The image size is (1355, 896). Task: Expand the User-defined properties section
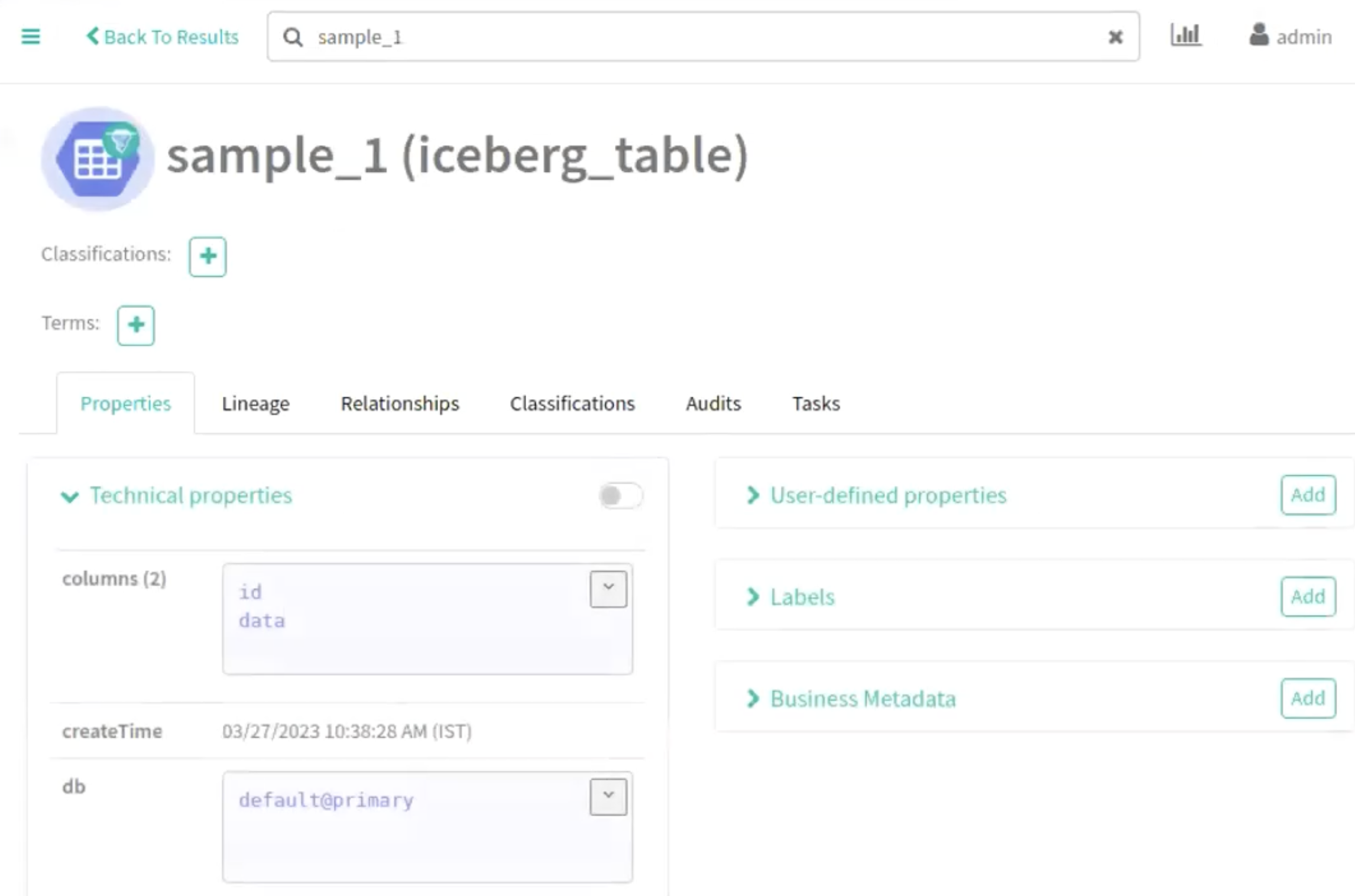pos(753,495)
